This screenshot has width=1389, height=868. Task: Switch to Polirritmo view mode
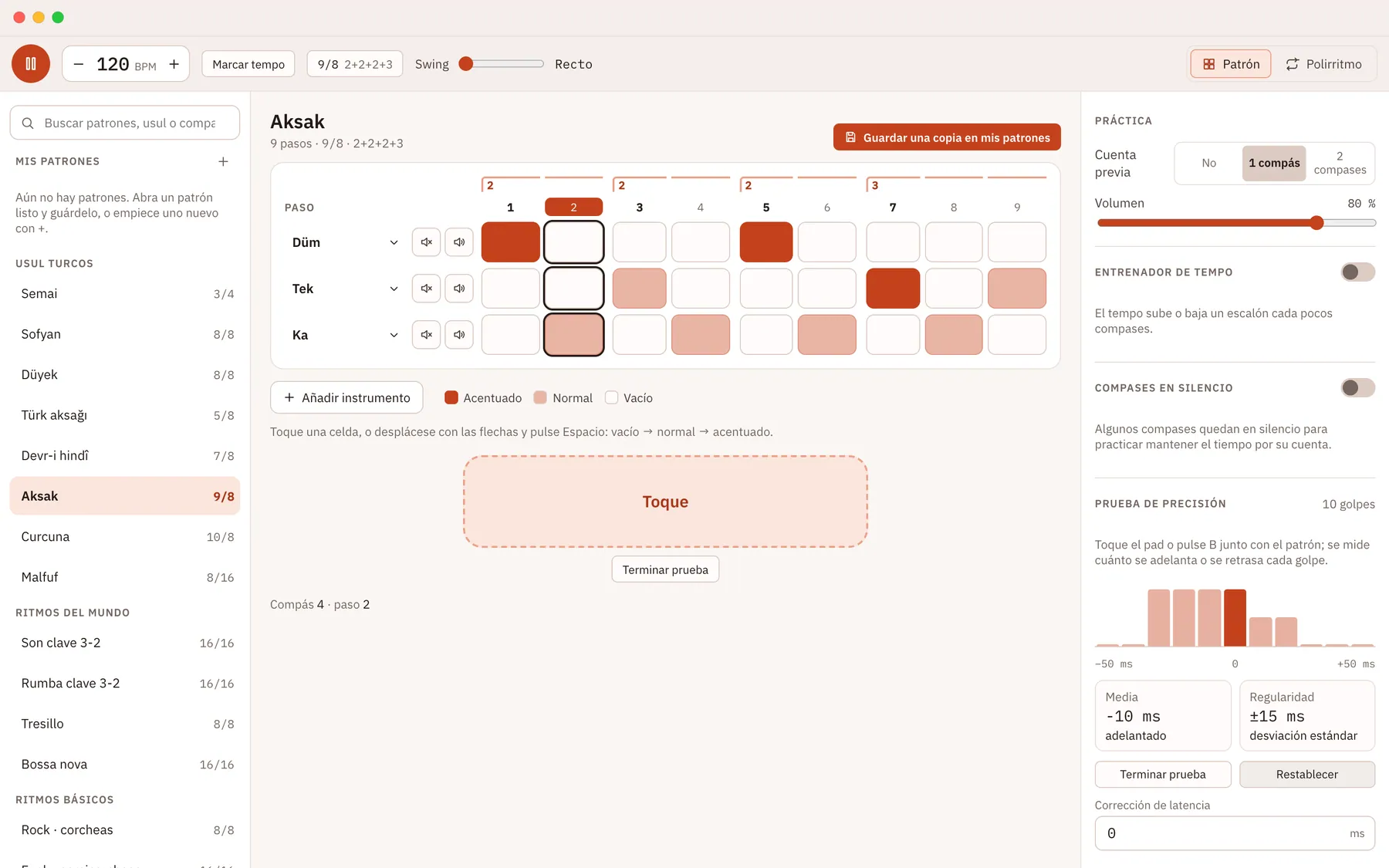[1323, 64]
